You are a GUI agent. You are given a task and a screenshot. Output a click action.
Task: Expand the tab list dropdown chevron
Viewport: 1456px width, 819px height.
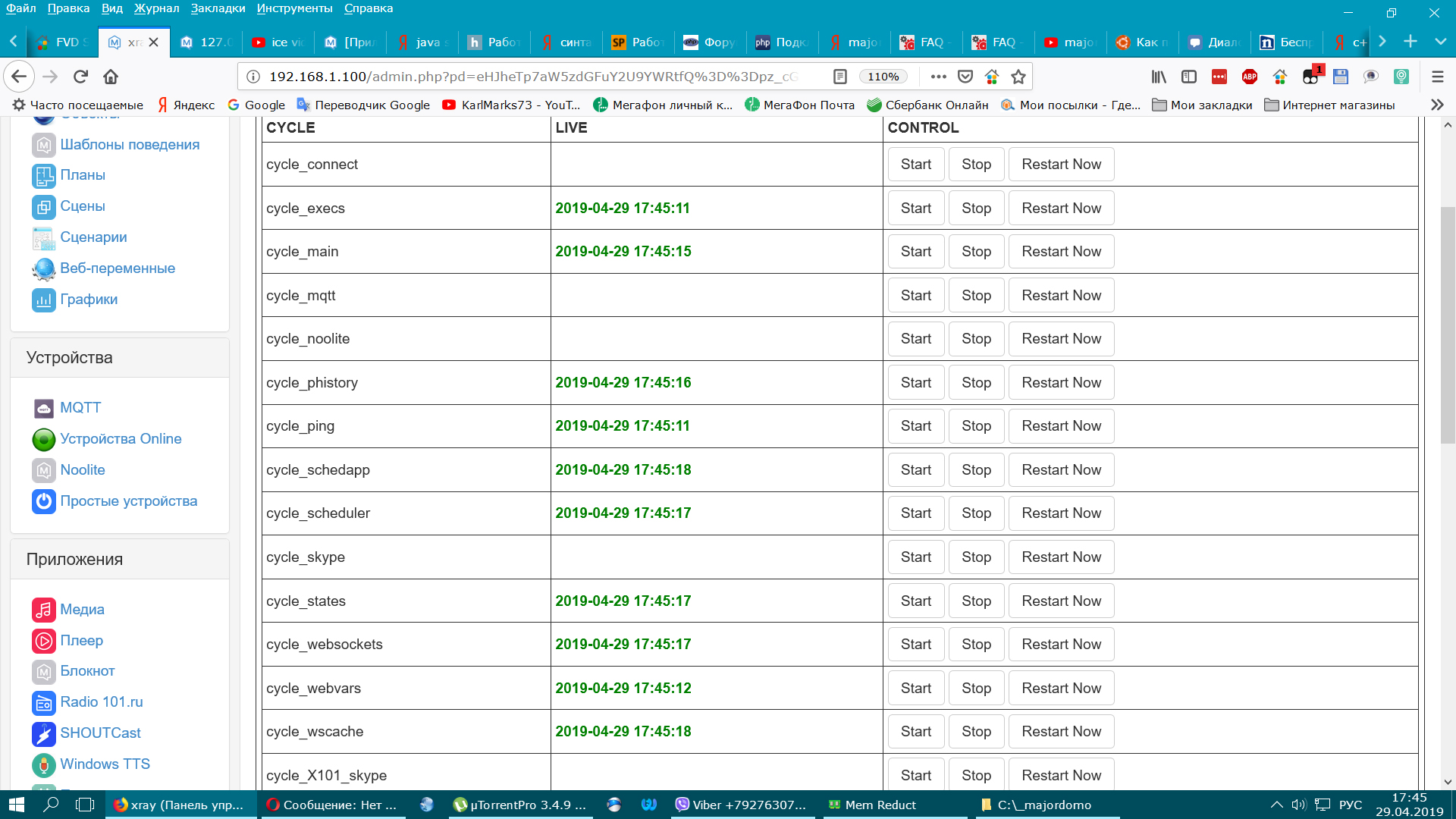(1440, 42)
